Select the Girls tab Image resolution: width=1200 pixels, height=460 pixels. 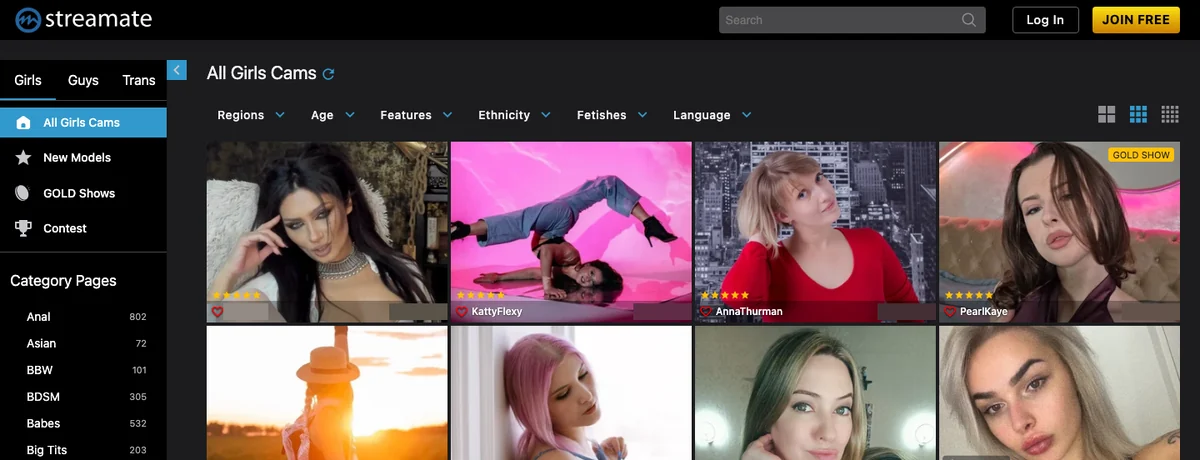[x=28, y=80]
